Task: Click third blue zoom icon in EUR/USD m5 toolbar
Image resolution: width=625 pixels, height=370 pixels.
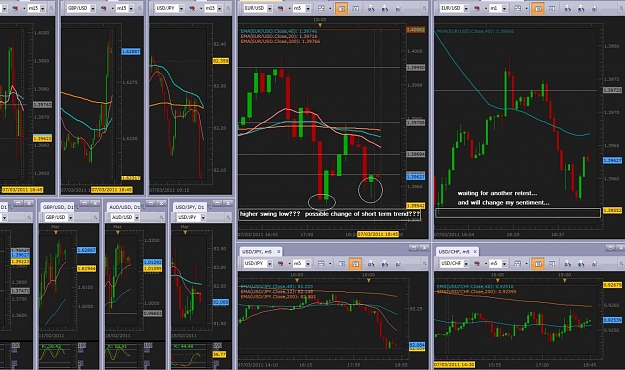Action: point(398,8)
